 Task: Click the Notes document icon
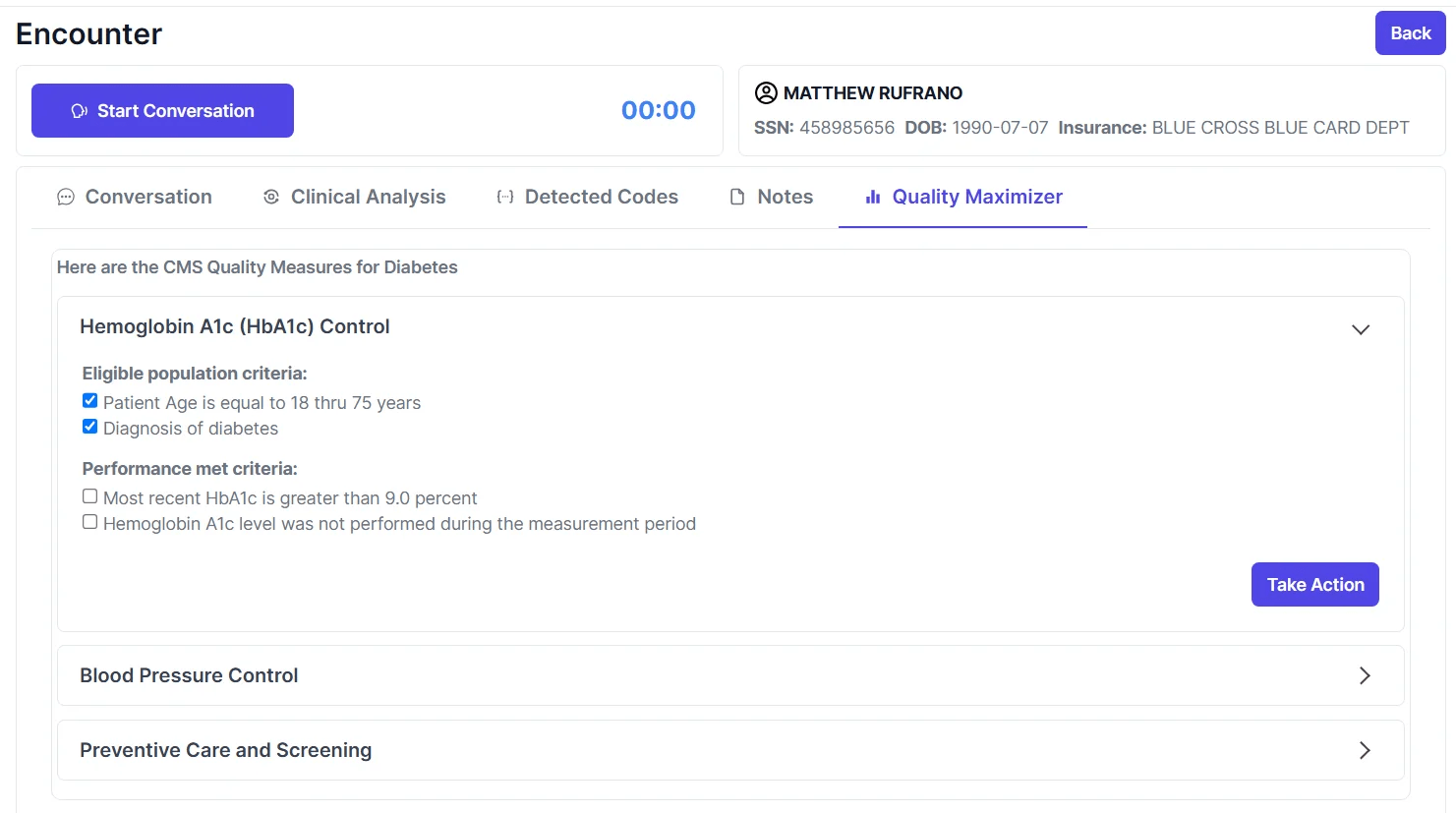(737, 198)
